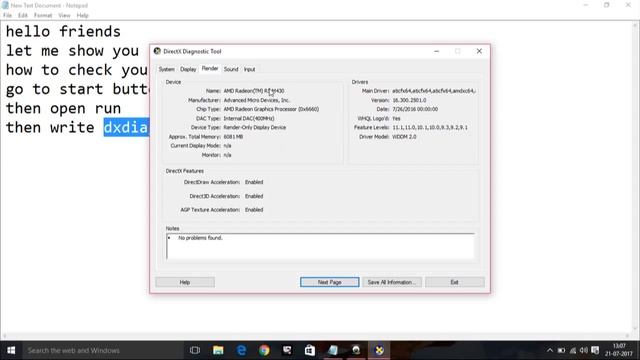640x360 pixels.
Task: Click the Notepad window title icon
Action: (x=5, y=5)
